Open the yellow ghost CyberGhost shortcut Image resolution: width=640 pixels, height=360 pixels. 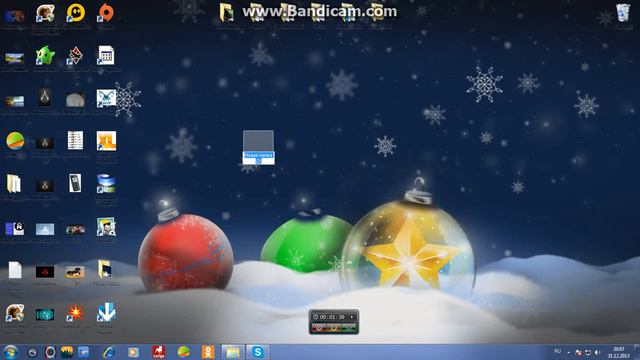tap(76, 13)
